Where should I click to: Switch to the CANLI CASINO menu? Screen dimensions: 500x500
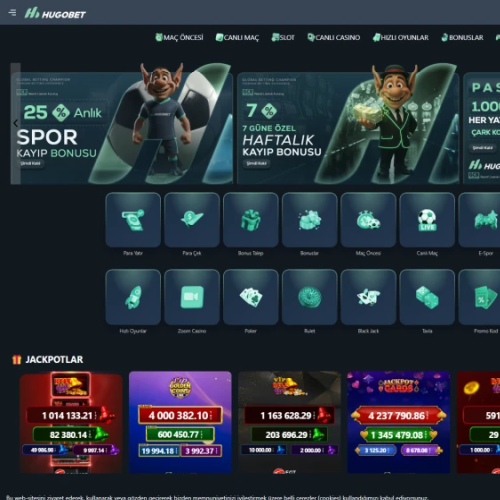click(334, 37)
